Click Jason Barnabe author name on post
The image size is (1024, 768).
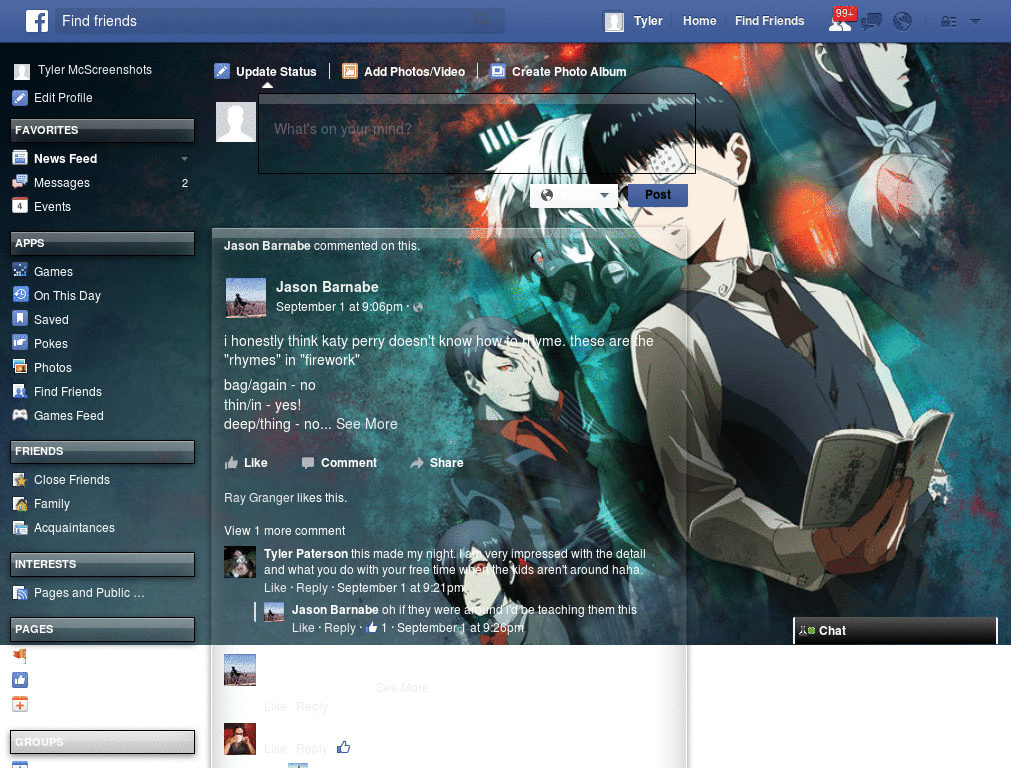[x=327, y=287]
